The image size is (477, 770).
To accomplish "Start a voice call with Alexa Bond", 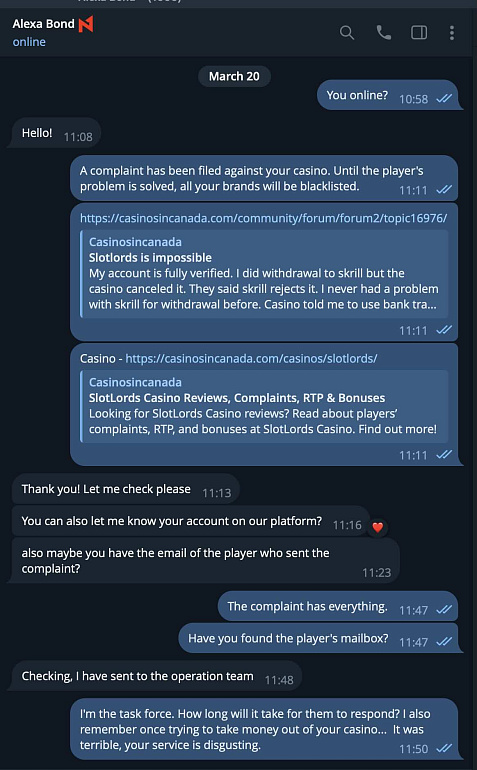I will pyautogui.click(x=384, y=33).
